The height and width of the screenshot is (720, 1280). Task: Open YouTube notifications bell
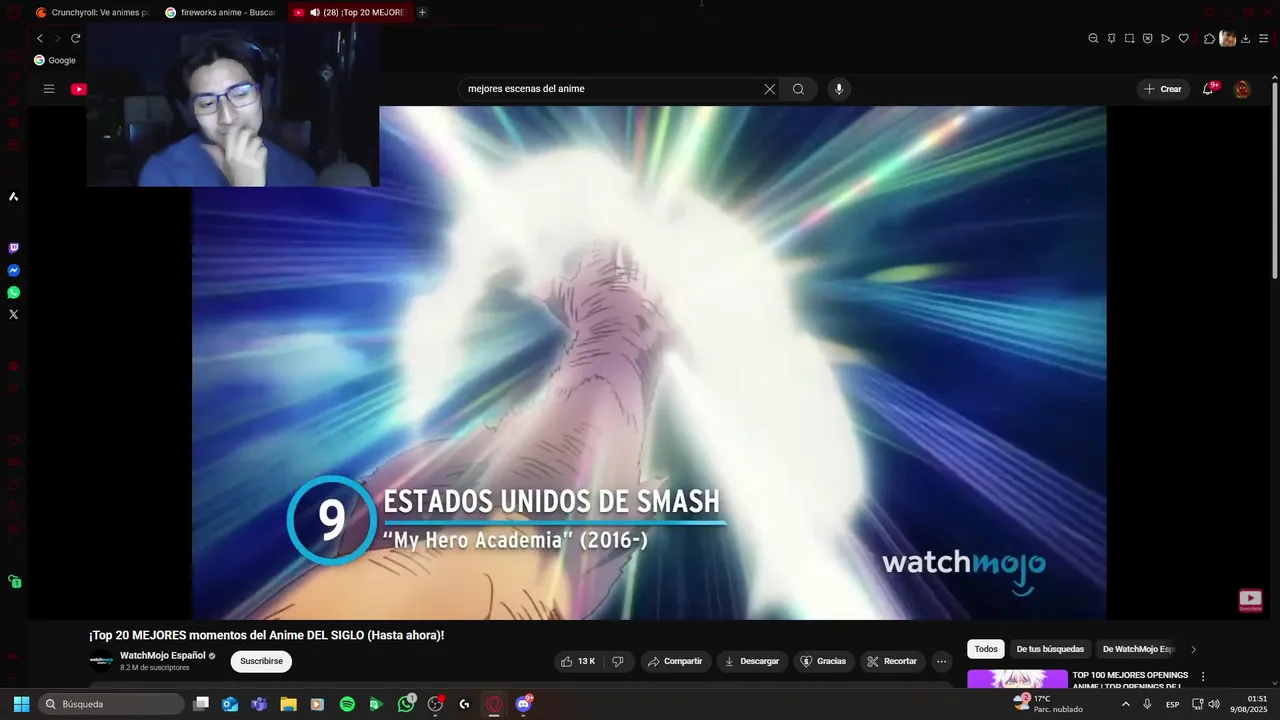(x=1209, y=89)
